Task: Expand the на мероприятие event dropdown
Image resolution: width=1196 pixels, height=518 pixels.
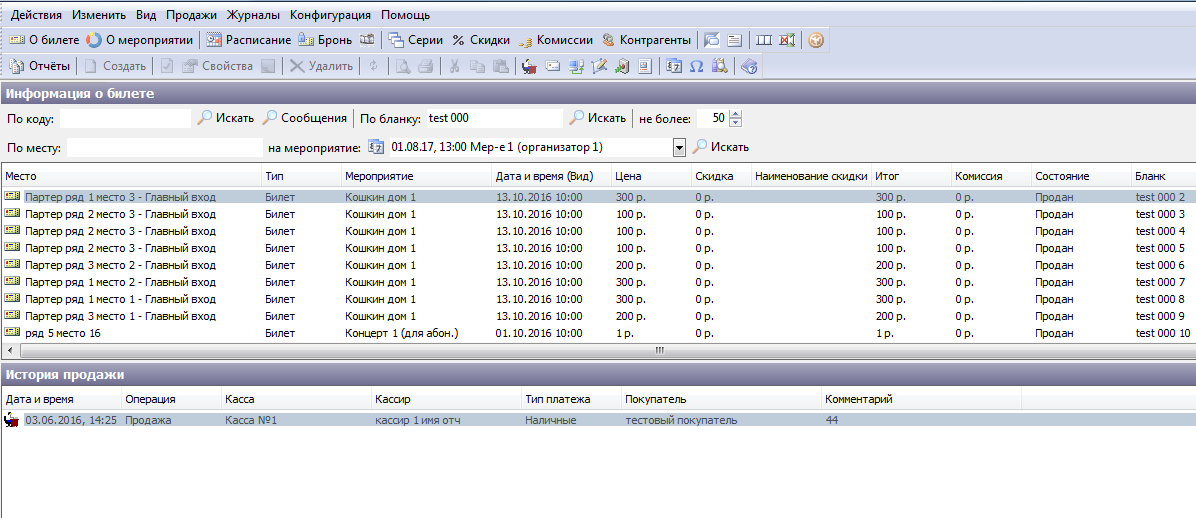Action: [679, 148]
